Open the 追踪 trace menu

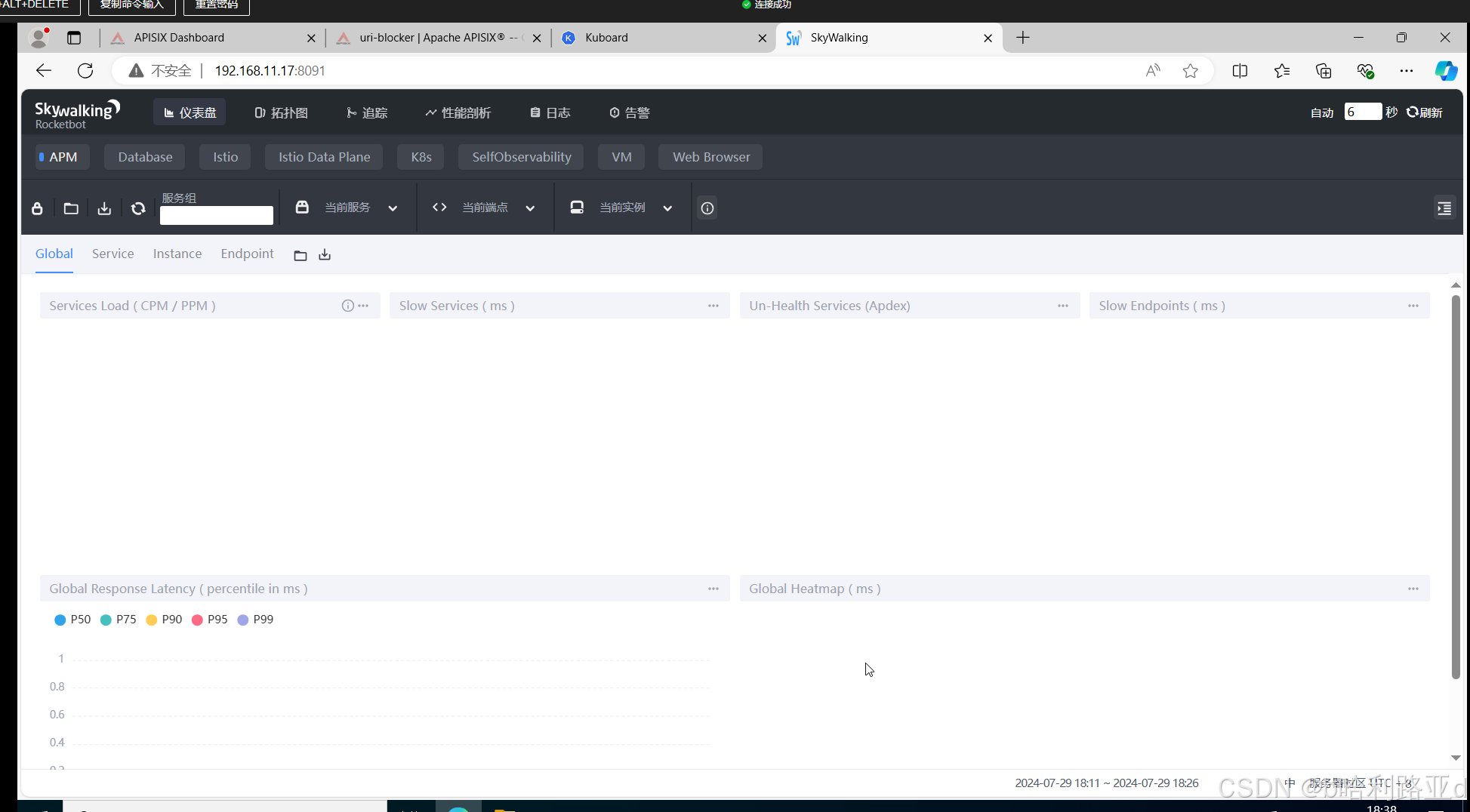click(367, 112)
